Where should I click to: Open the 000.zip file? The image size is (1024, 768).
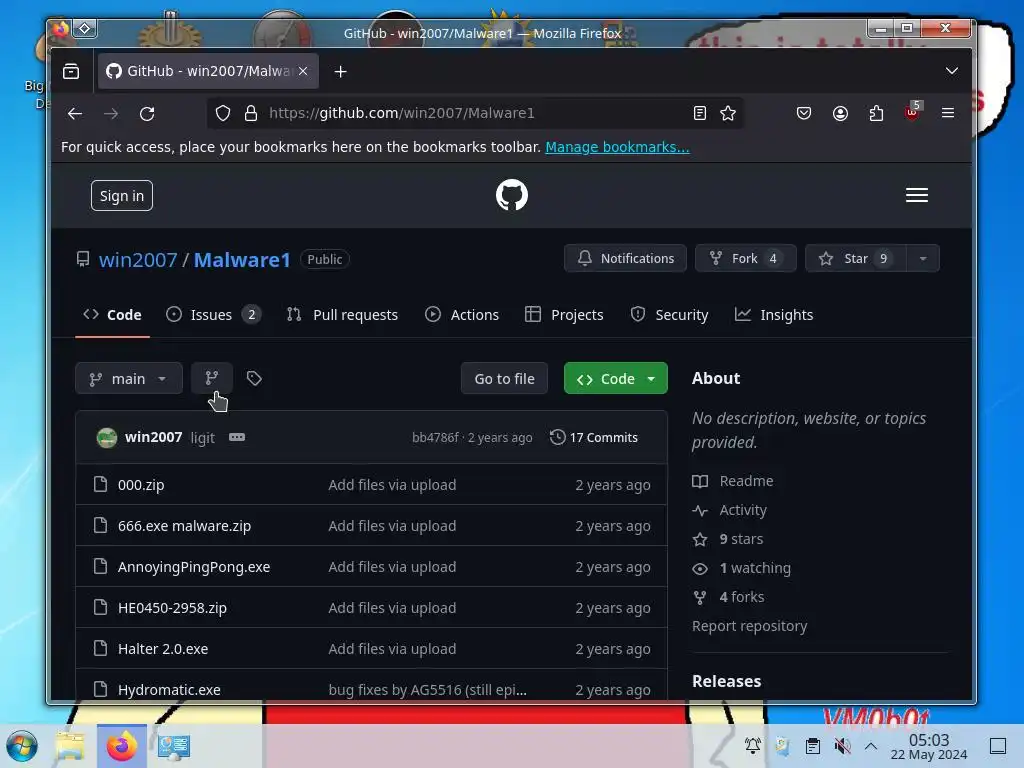(x=141, y=485)
